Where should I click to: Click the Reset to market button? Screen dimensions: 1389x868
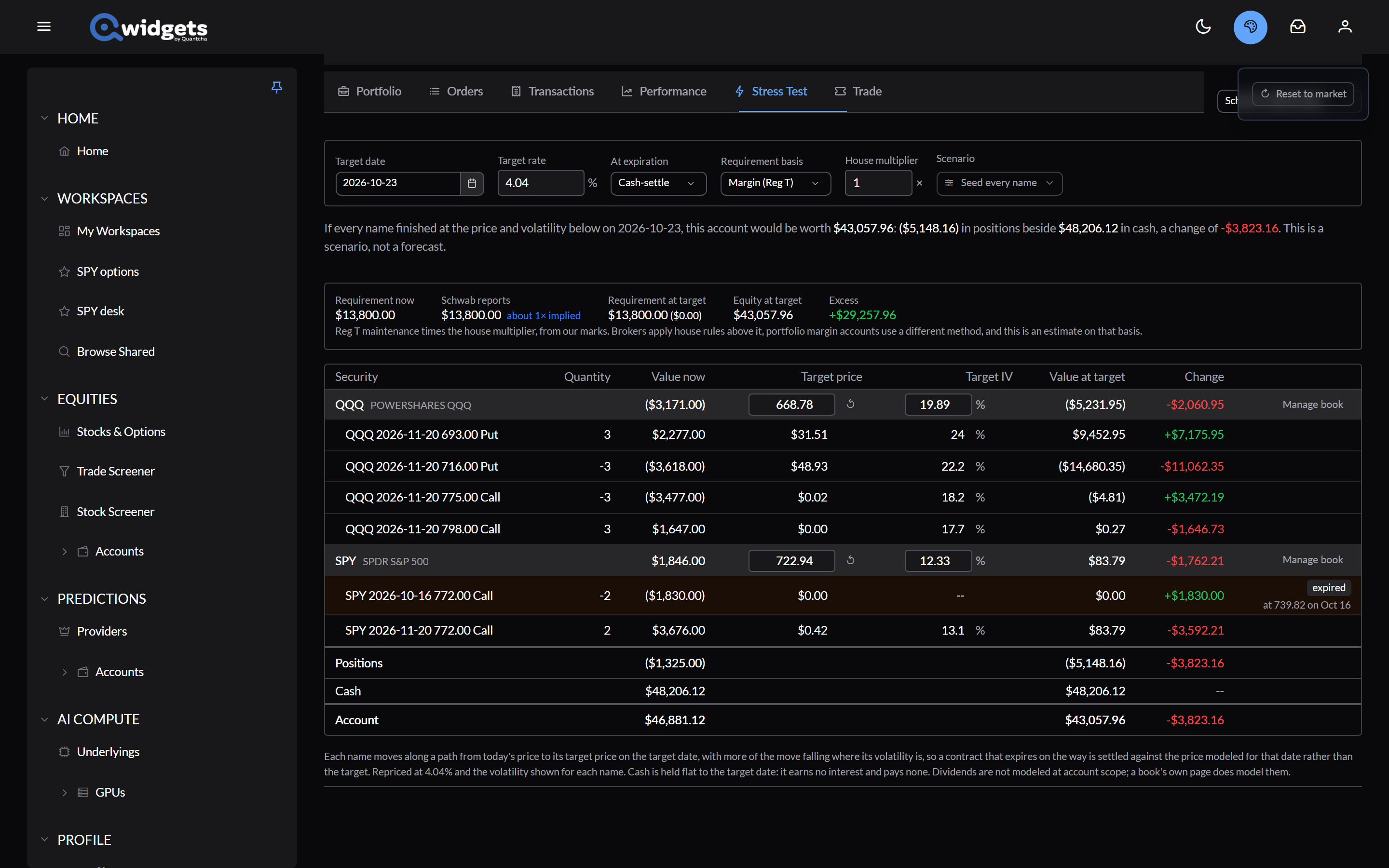click(x=1303, y=94)
